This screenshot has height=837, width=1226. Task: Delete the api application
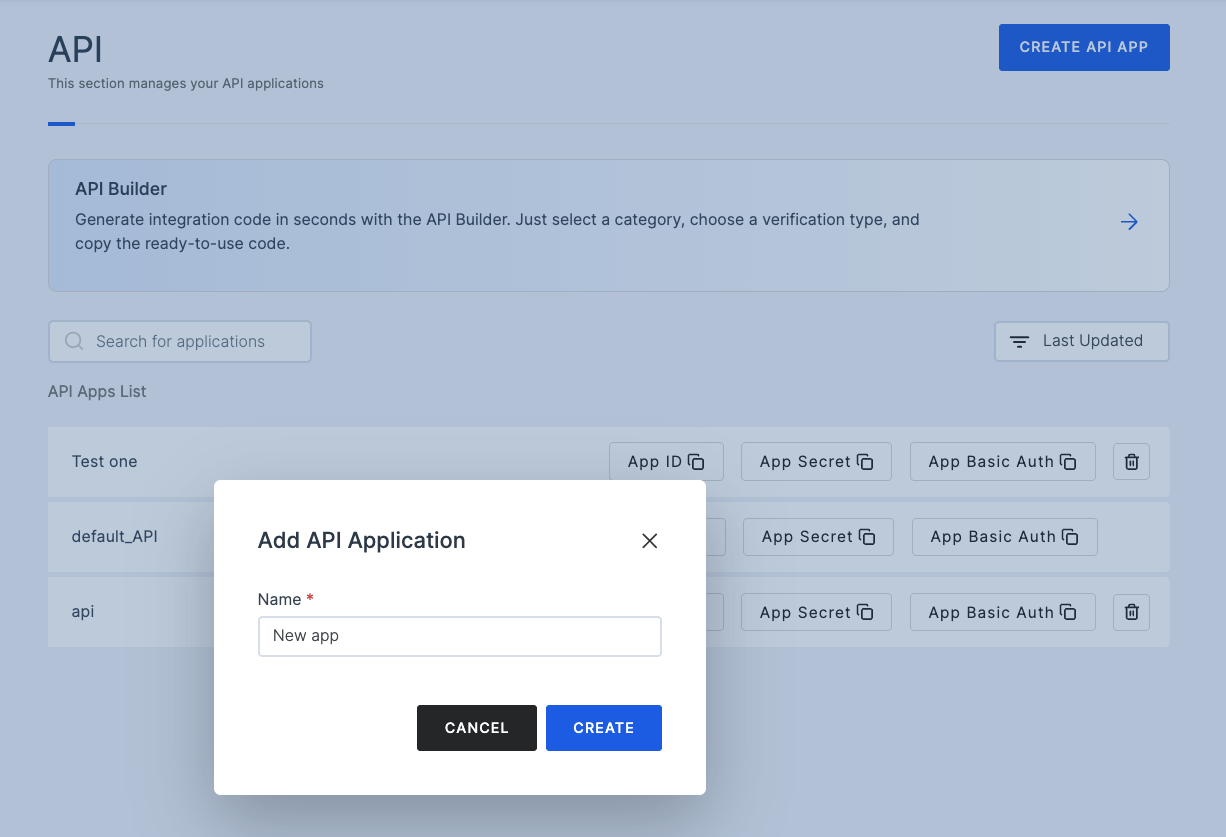point(1131,613)
